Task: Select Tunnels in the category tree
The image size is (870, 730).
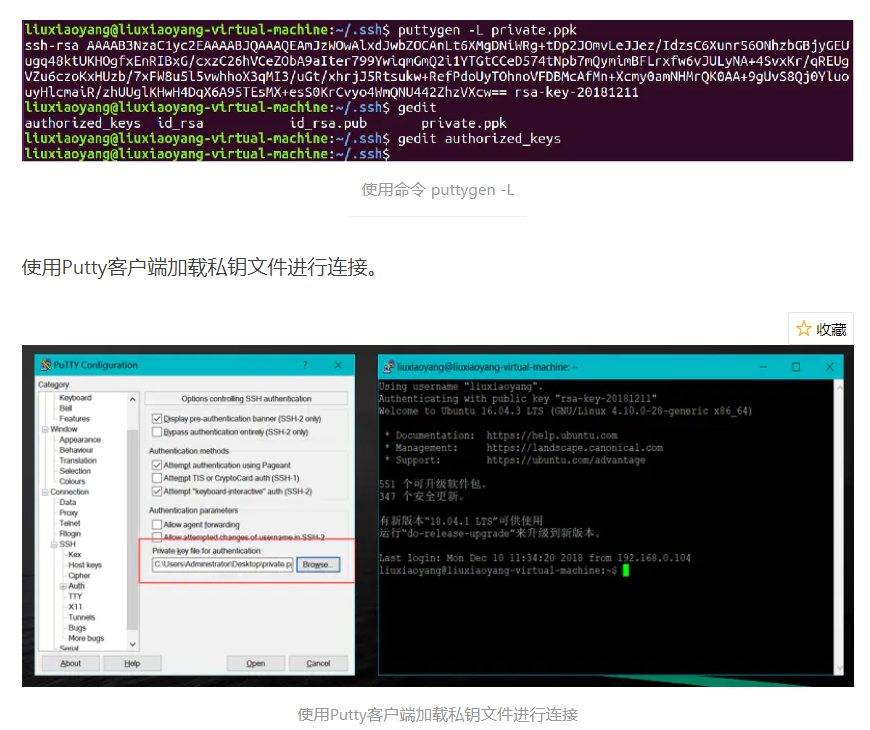Action: [82, 617]
